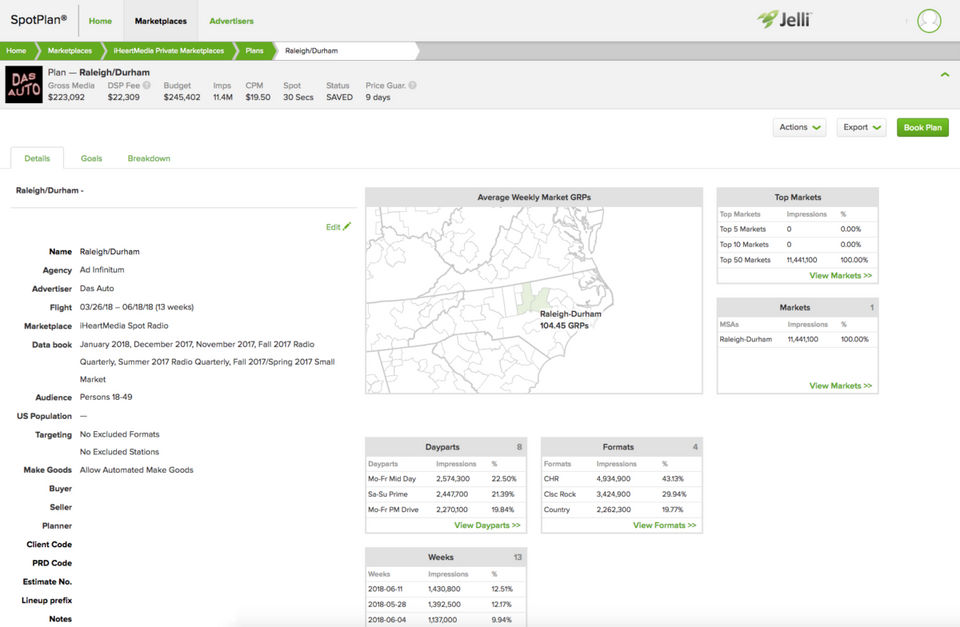
Task: Click the Audience value Persons 18-49
Action: (x=106, y=397)
